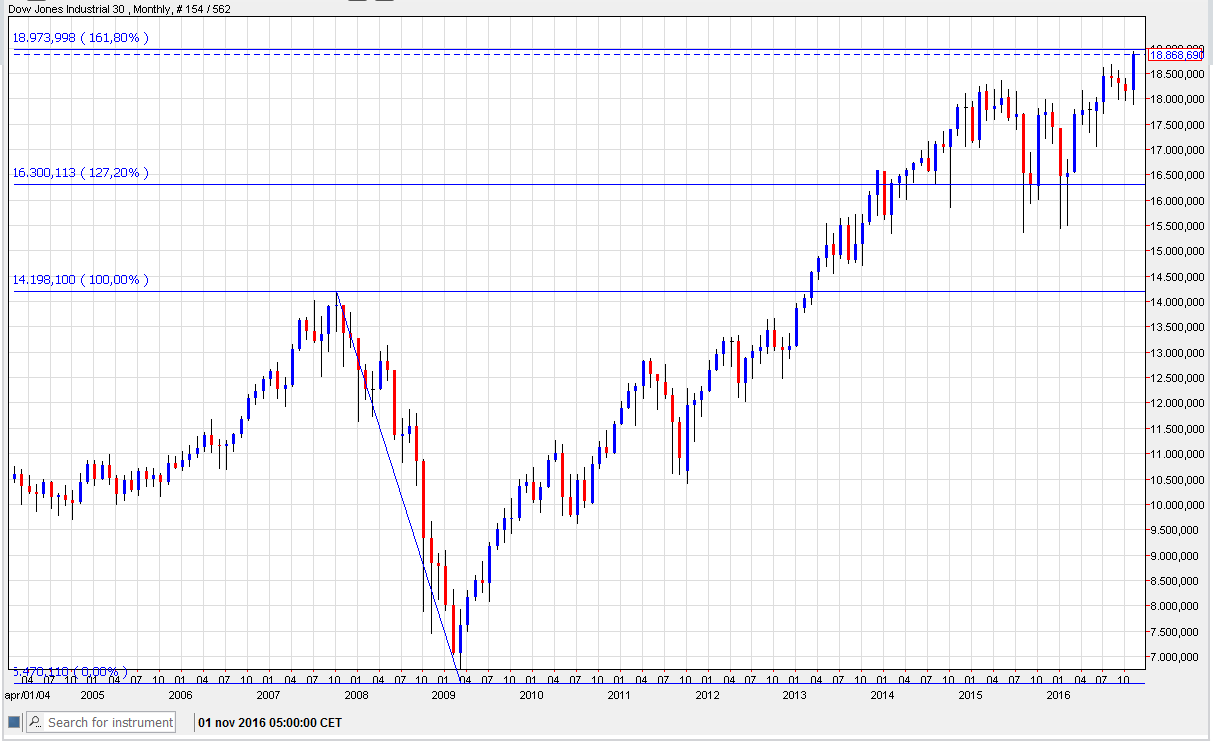
Task: Click the 18.500,000 price axis label
Action: point(1176,75)
